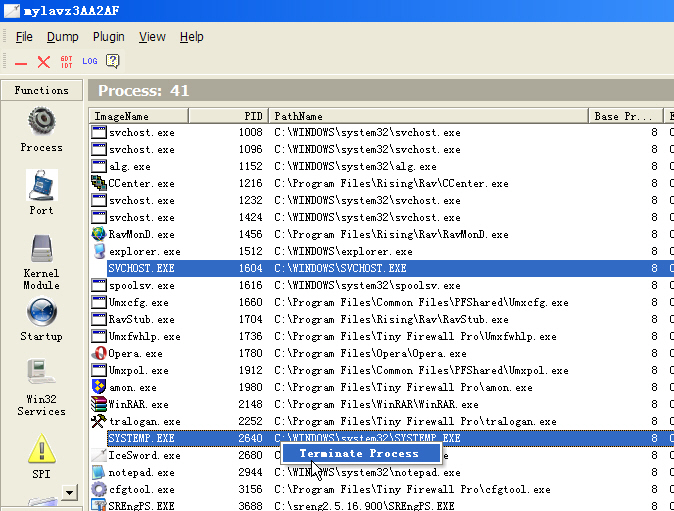This screenshot has height=511, width=674.
Task: Open the Dump menu
Action: click(x=62, y=37)
